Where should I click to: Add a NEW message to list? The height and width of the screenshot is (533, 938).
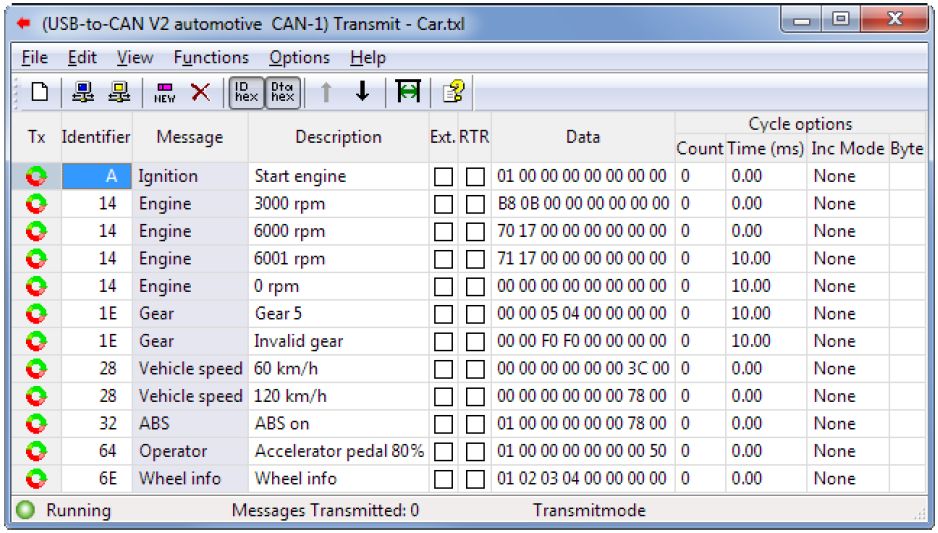point(164,93)
